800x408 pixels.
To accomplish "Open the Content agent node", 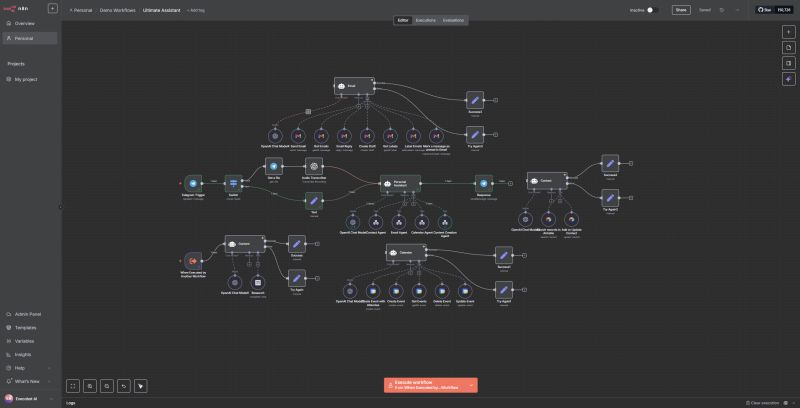I will click(245, 244).
